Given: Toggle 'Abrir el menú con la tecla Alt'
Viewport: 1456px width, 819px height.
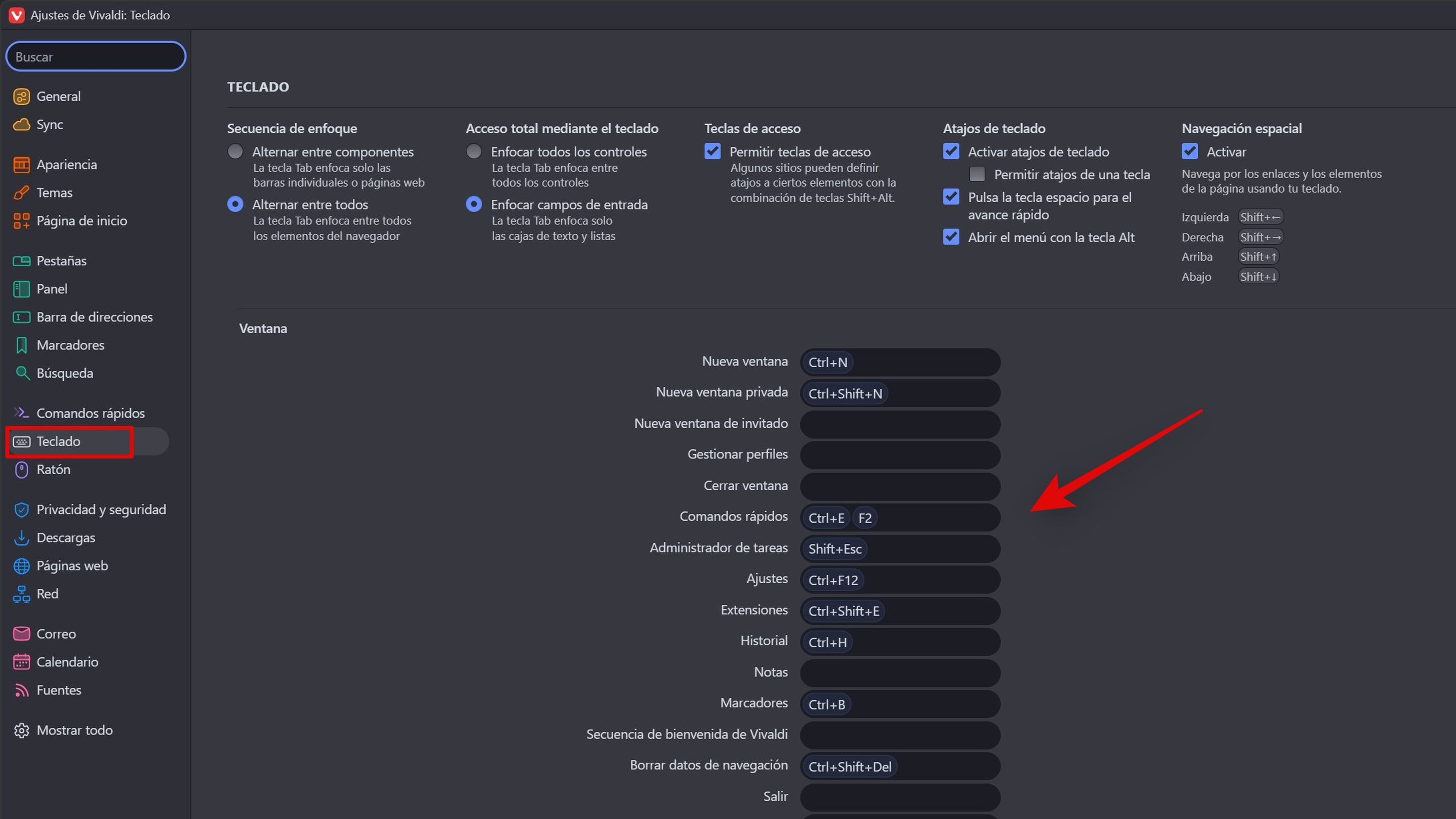Looking at the screenshot, I should [951, 237].
